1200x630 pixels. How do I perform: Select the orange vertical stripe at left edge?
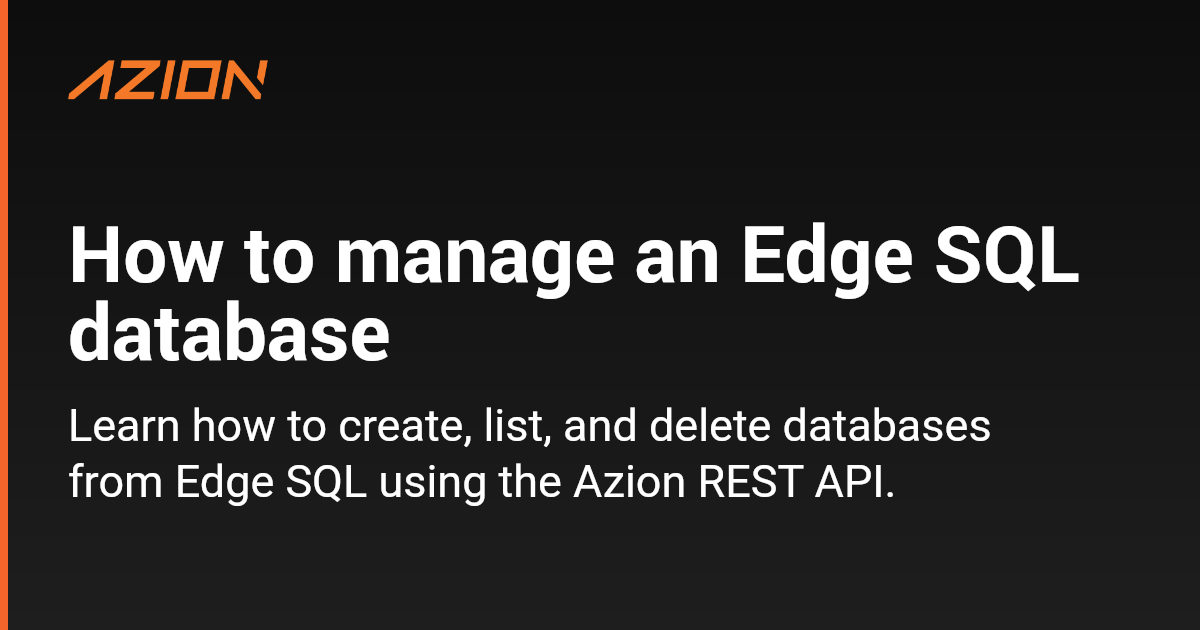pos(4,315)
